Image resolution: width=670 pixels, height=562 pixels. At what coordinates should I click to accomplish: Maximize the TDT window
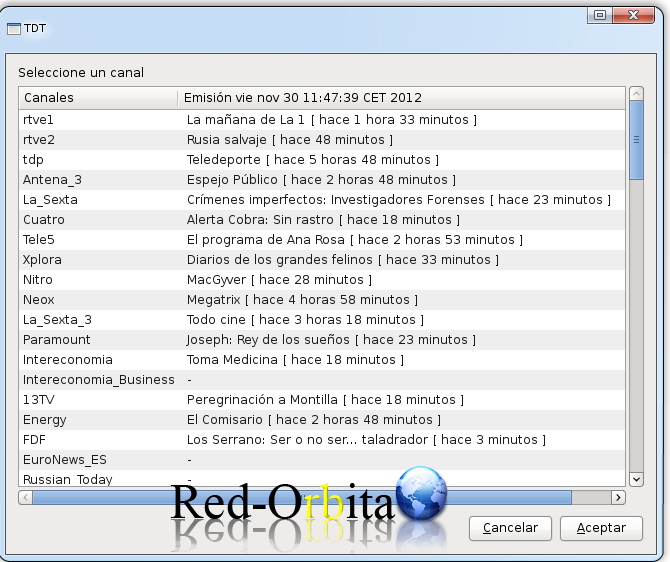tap(600, 15)
